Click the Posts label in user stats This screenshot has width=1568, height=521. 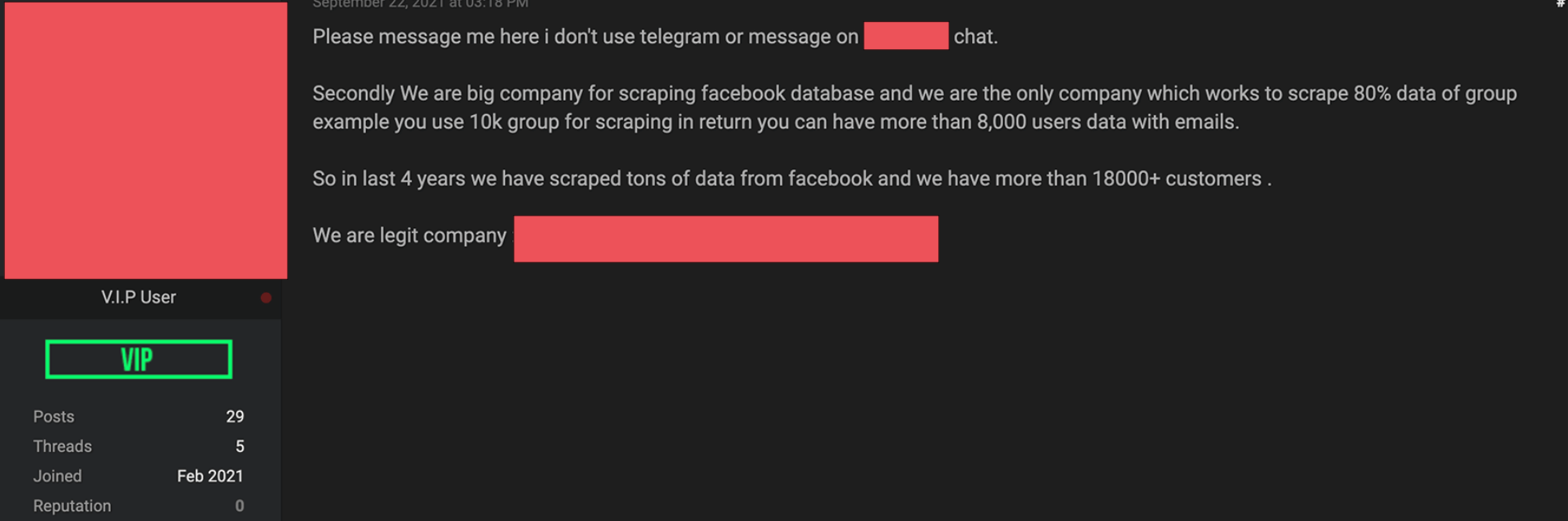53,417
